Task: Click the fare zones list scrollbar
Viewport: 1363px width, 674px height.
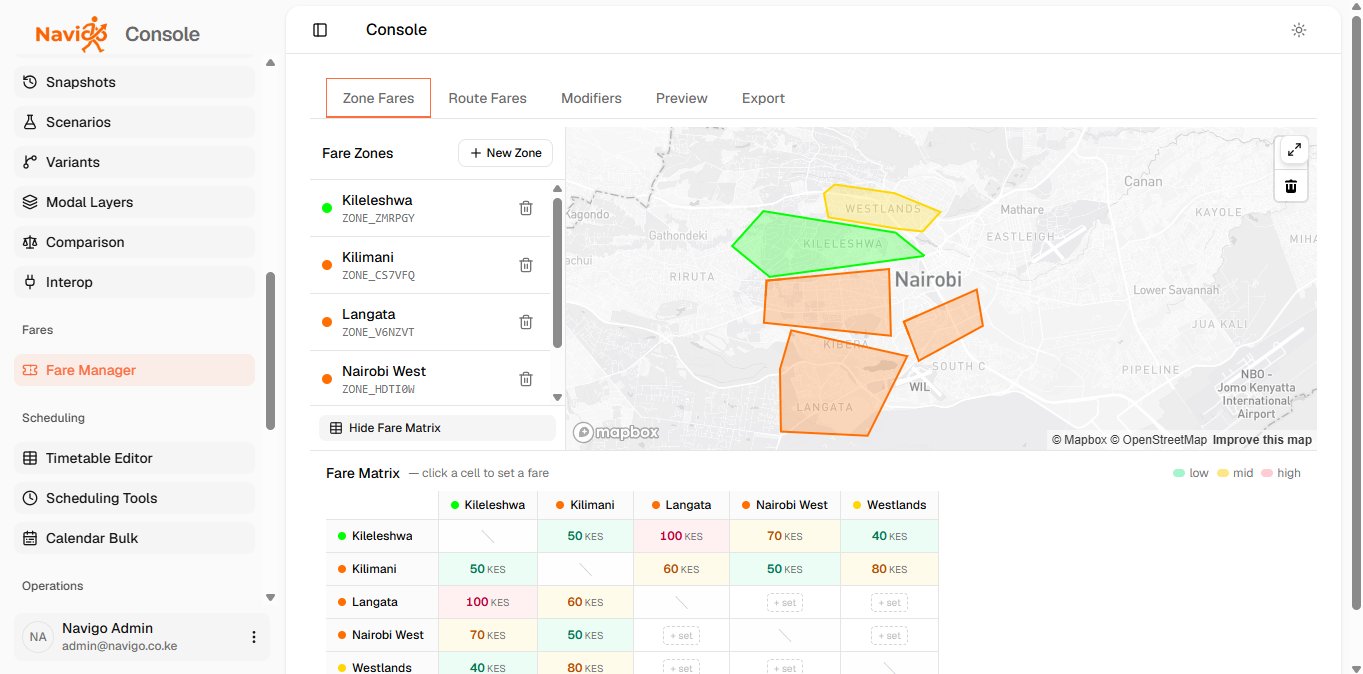Action: coord(557,272)
